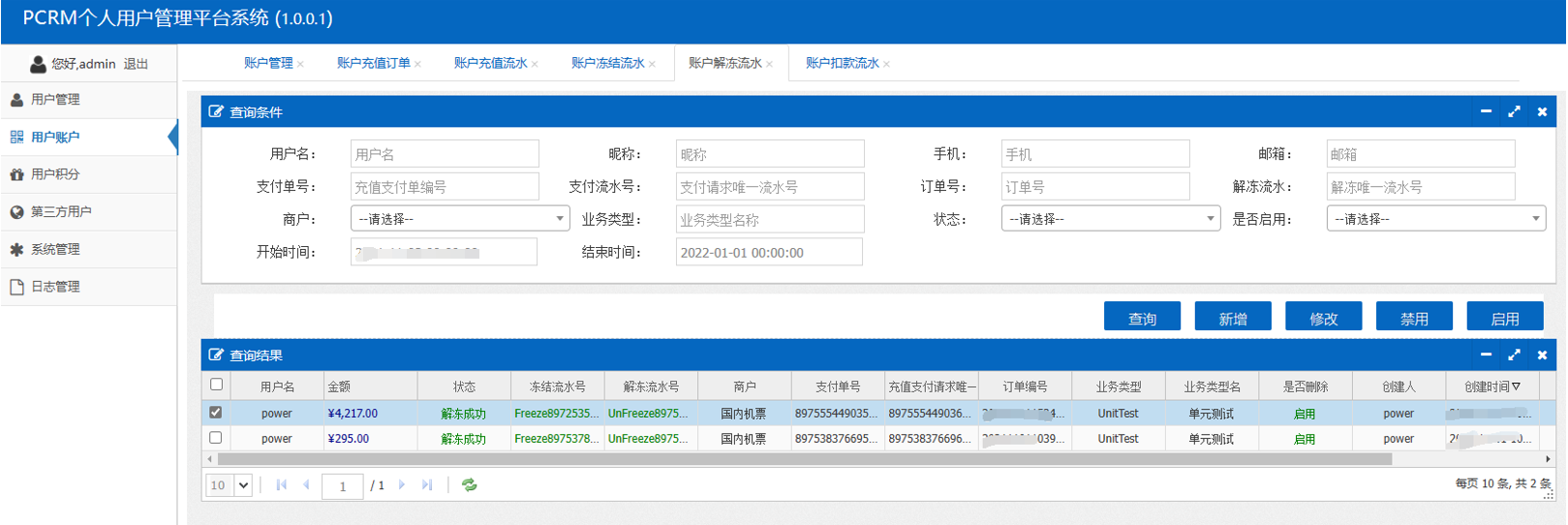The image size is (1568, 525).
Task: Toggle the select-all checkbox in table header
Action: (216, 385)
